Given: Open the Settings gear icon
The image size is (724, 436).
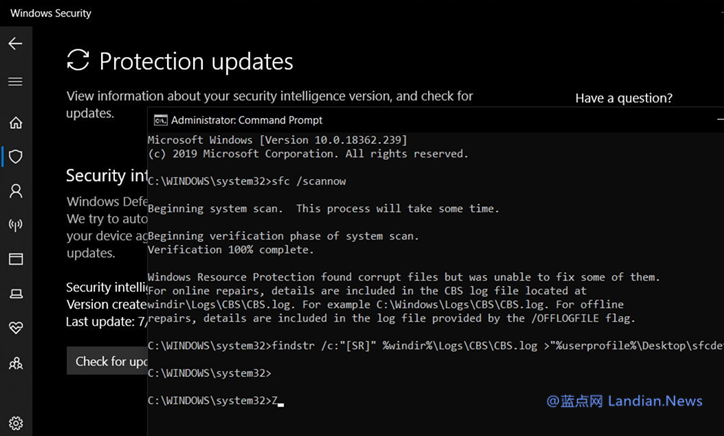Looking at the screenshot, I should tap(15, 423).
